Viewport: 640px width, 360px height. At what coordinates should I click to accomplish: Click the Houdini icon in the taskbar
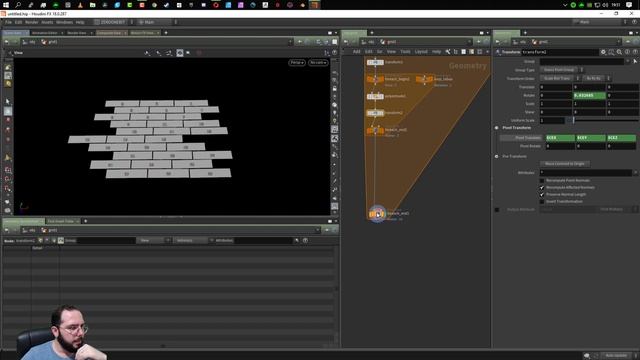click(315, 5)
